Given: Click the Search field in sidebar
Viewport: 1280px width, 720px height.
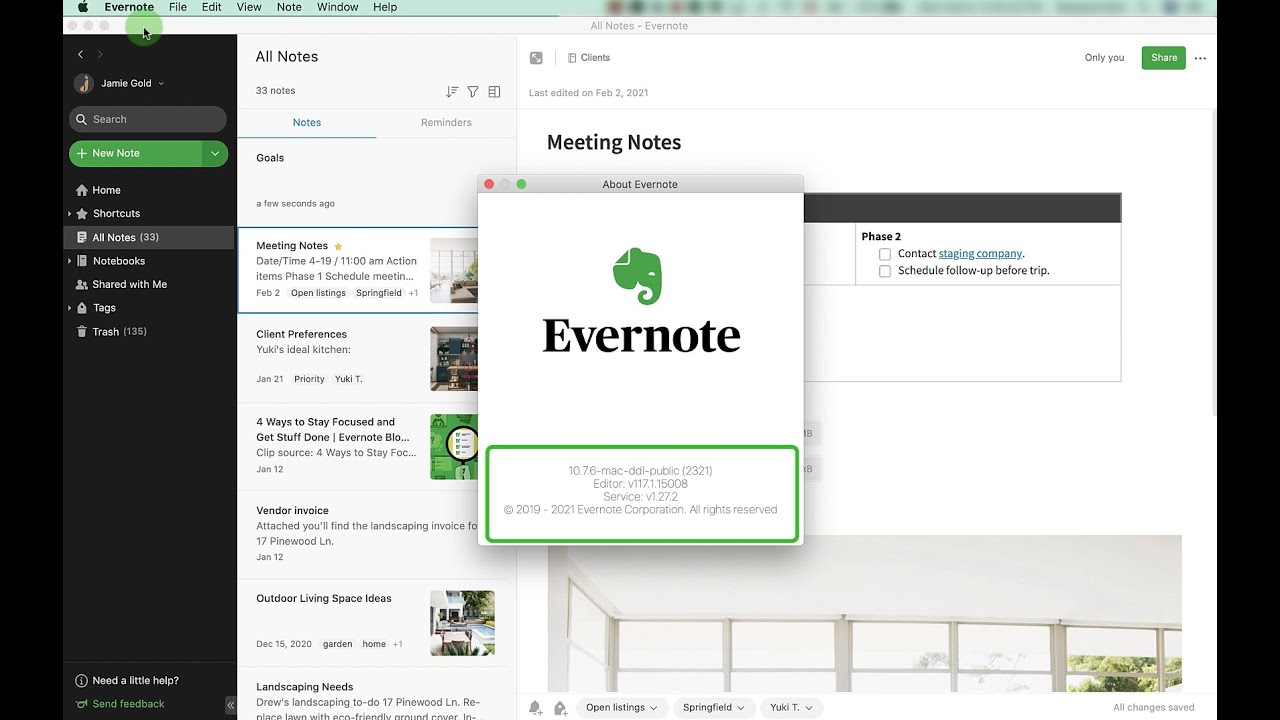Looking at the screenshot, I should click(148, 119).
